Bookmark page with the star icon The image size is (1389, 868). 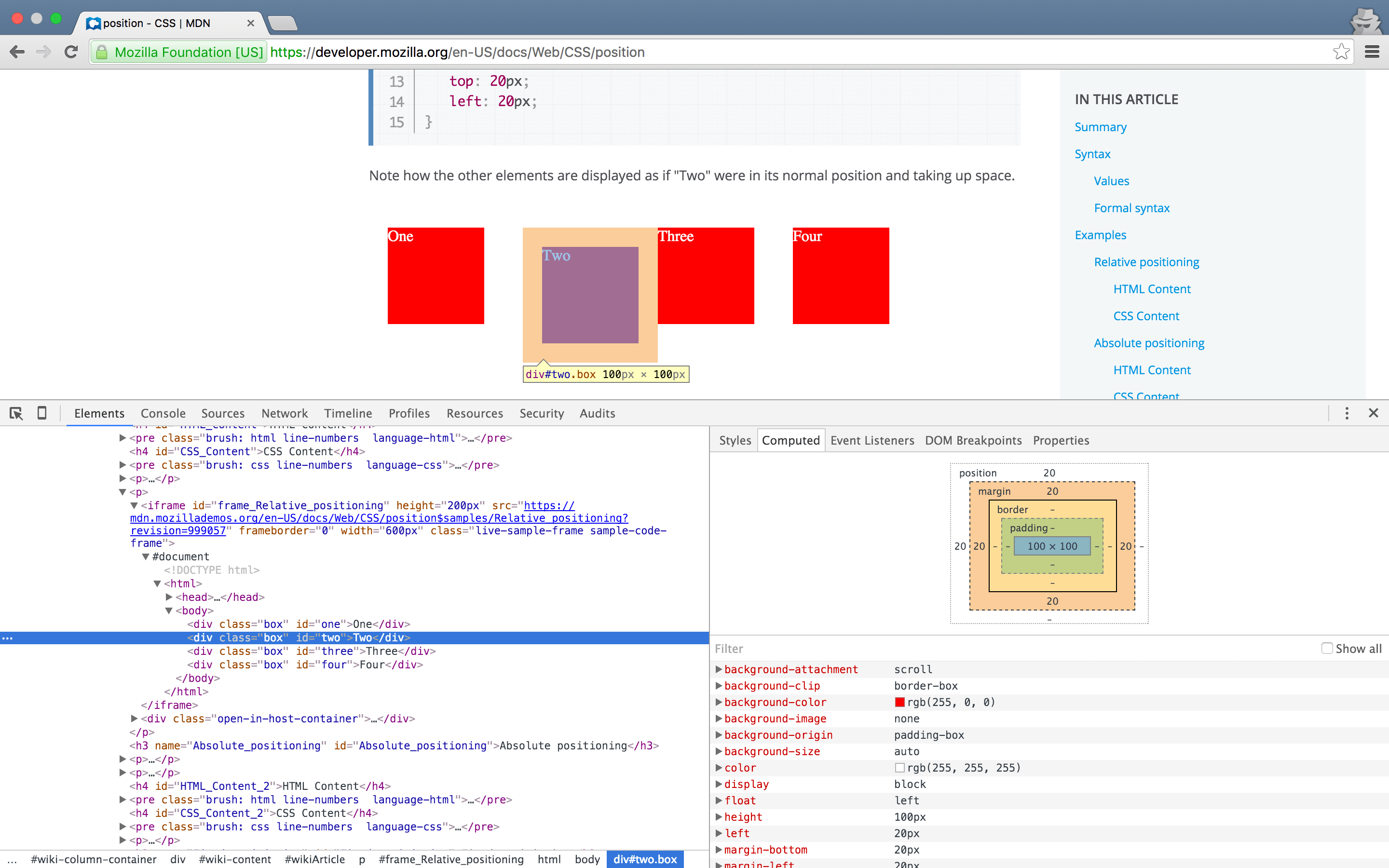tap(1341, 52)
